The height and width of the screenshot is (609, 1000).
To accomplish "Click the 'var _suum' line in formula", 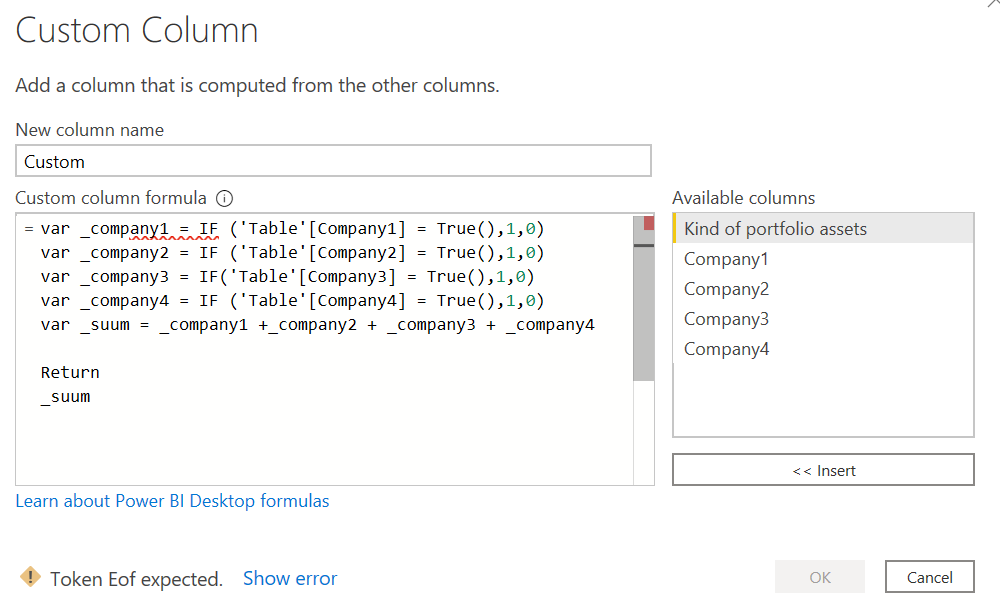I will click(x=318, y=325).
